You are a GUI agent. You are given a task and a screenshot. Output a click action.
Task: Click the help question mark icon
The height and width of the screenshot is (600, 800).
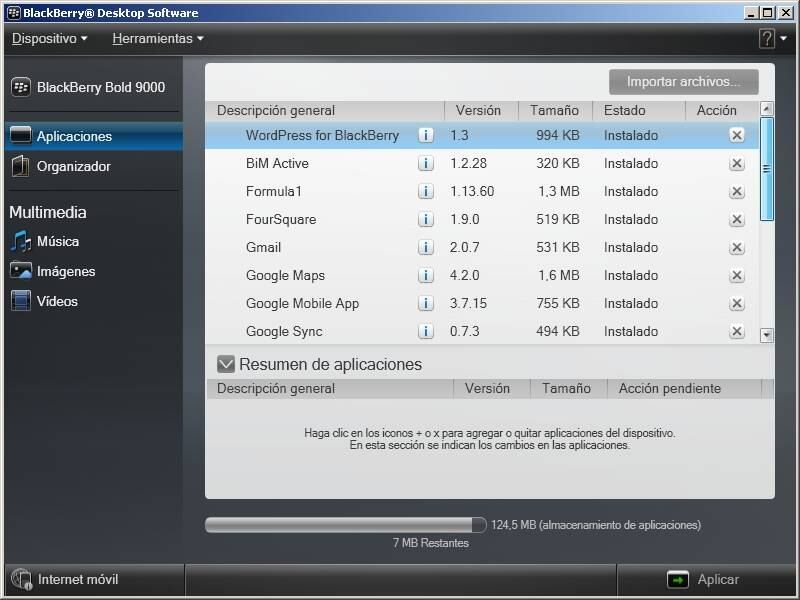coord(766,39)
